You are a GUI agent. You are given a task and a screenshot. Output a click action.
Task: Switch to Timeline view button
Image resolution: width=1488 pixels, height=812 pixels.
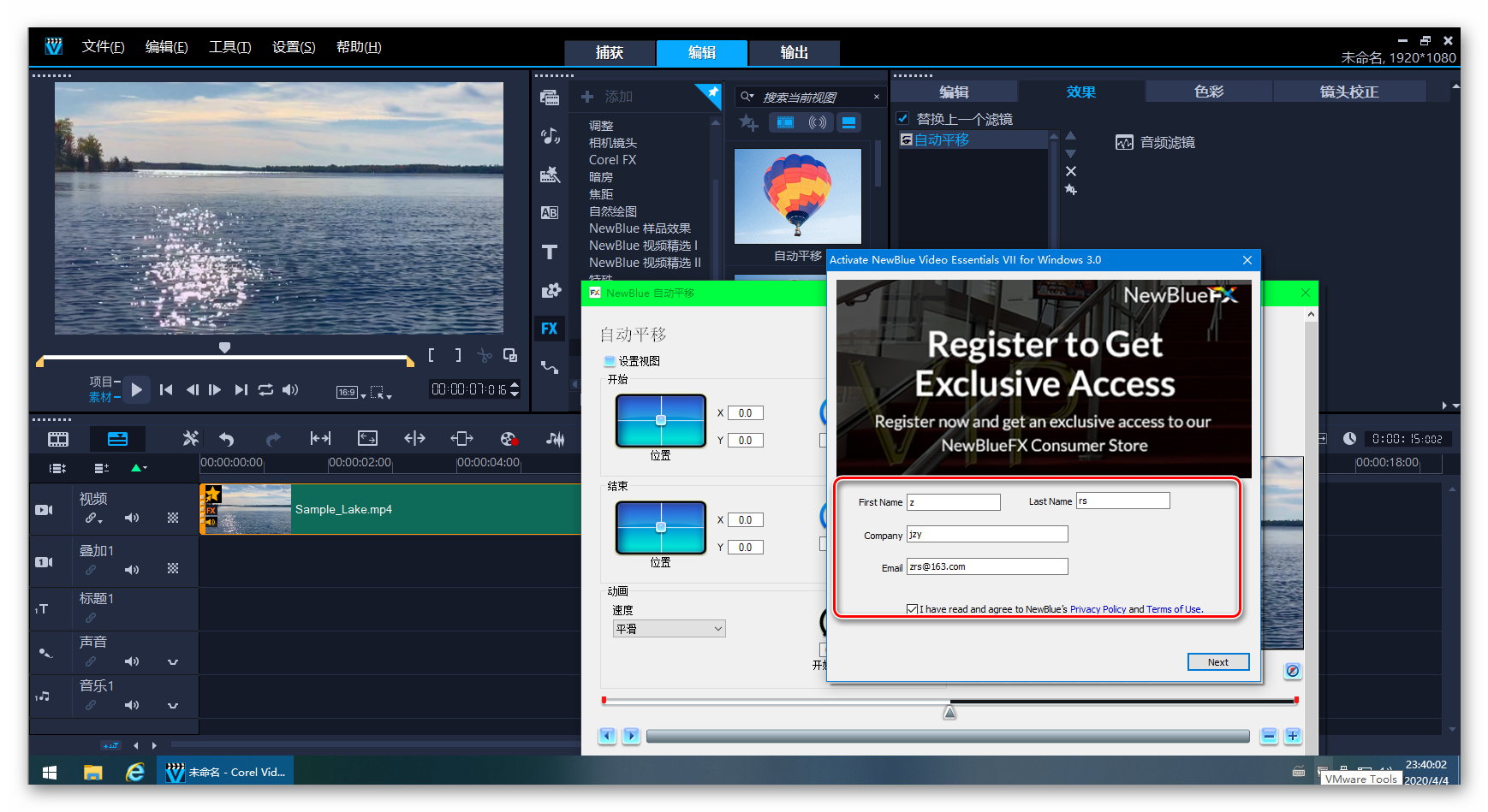(117, 439)
